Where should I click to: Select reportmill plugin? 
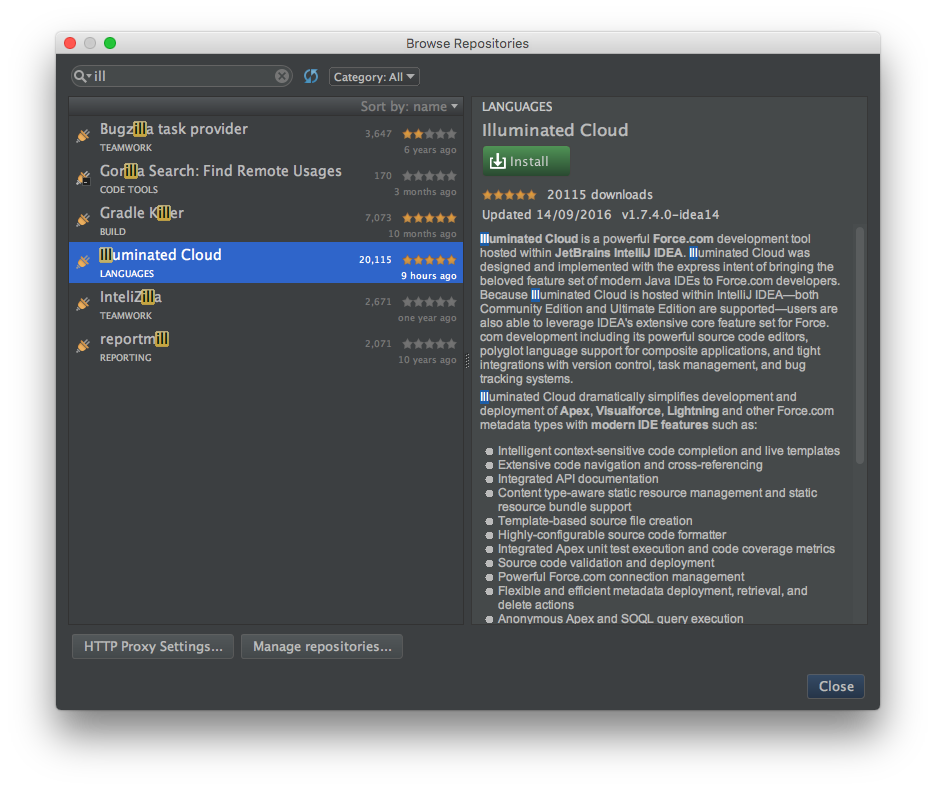pos(266,346)
